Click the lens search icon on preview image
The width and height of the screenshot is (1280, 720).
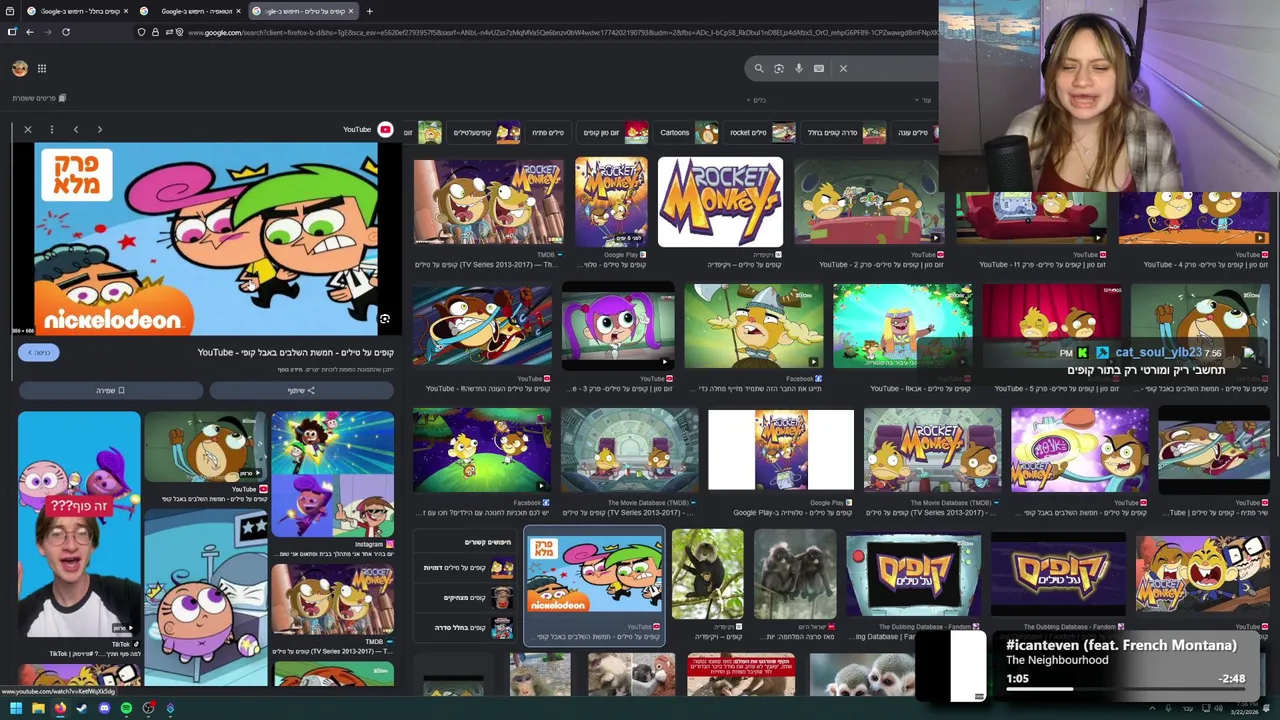tap(384, 319)
